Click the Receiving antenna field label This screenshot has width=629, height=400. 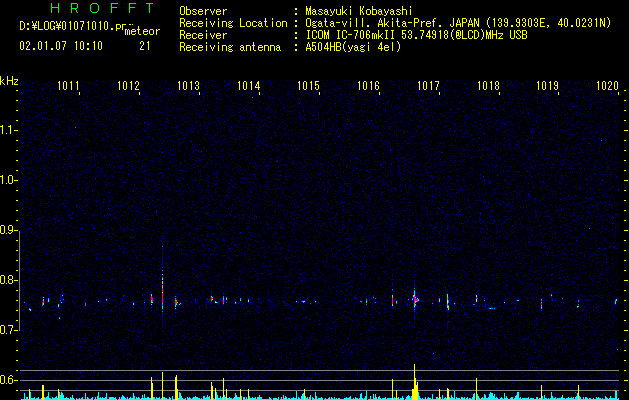tap(230, 47)
